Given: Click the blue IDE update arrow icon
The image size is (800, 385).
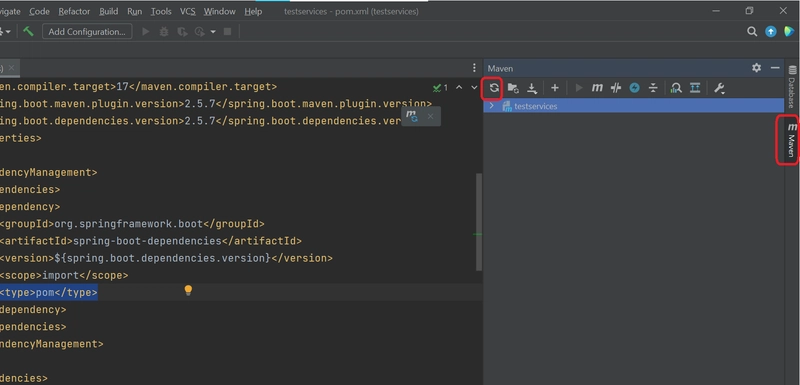Looking at the screenshot, I should click(770, 32).
